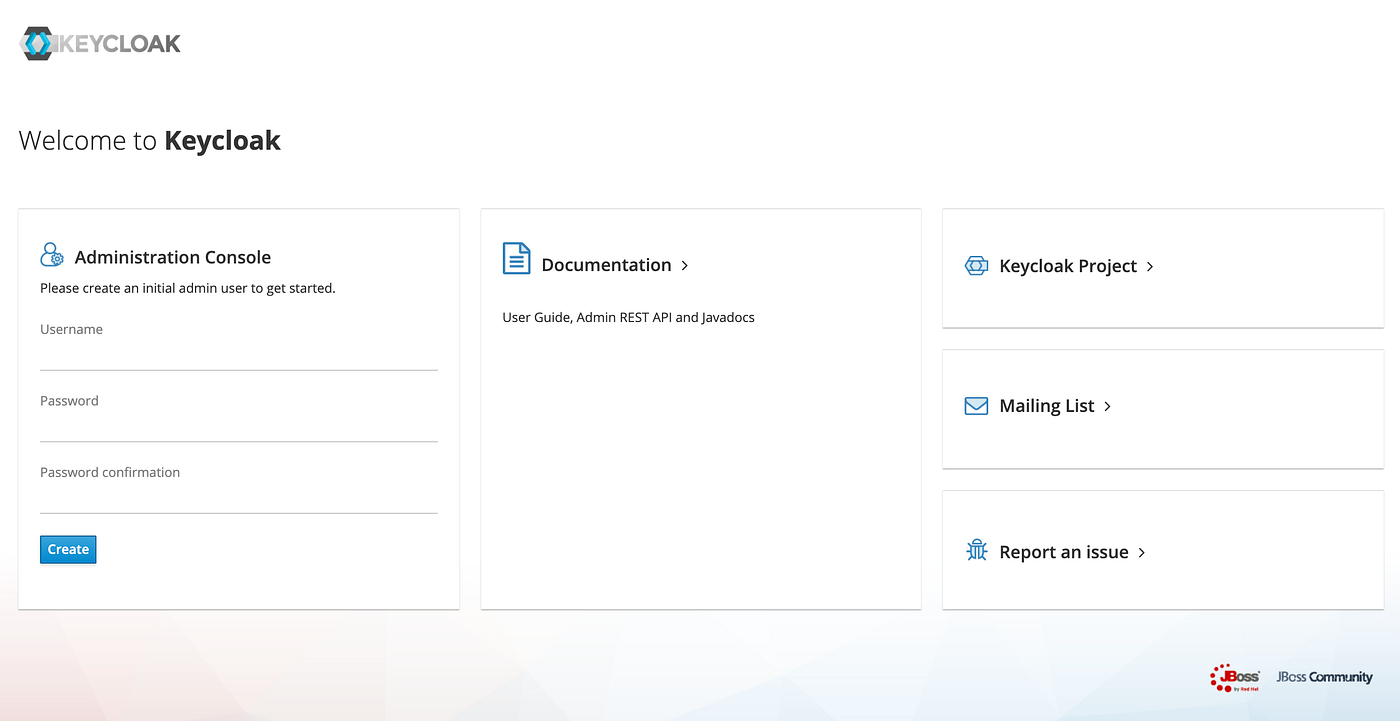Click the JBoss by Red Hat logo
The height and width of the screenshot is (721, 1400).
[1235, 677]
